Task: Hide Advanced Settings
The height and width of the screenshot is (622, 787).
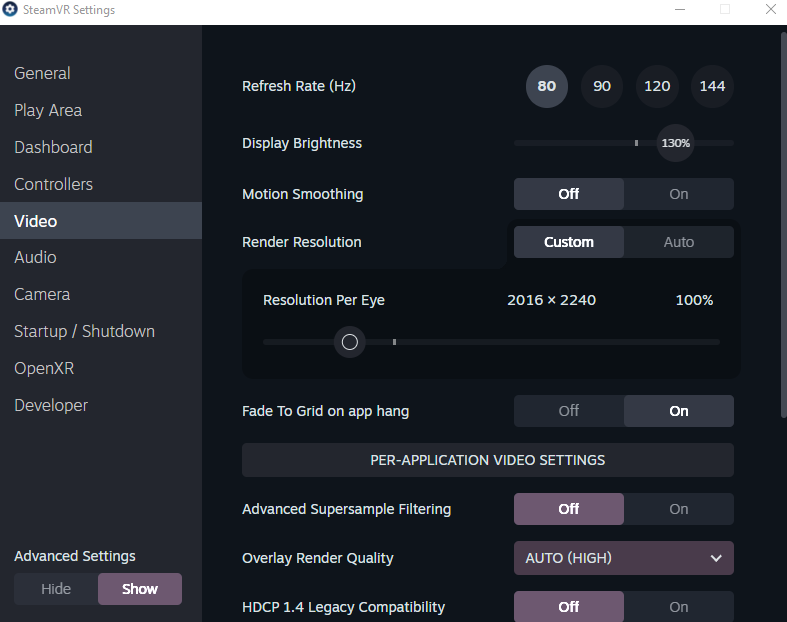Action: tap(56, 589)
